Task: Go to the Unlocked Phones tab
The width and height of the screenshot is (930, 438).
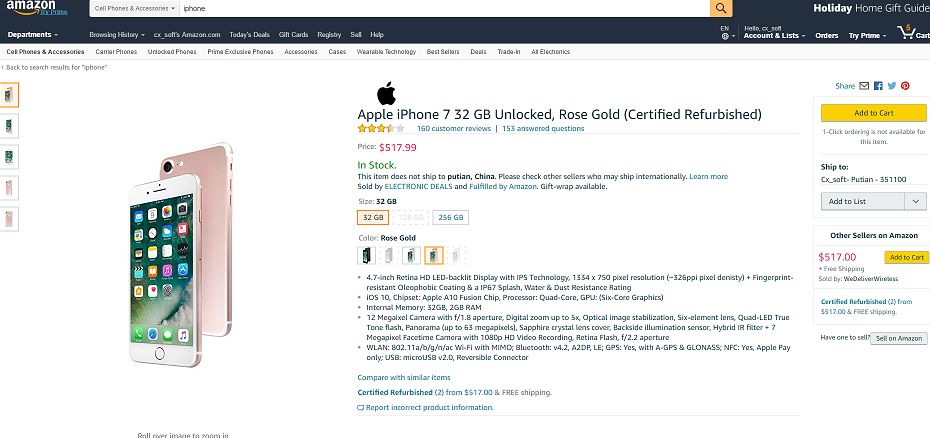Action: pyautogui.click(x=172, y=52)
